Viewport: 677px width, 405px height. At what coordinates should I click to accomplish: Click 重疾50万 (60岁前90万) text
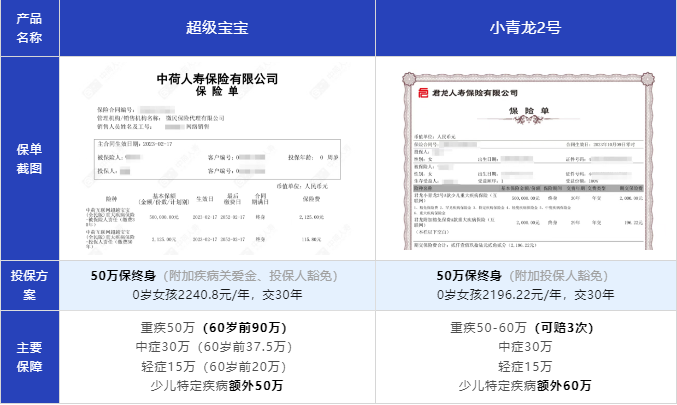coord(214,328)
